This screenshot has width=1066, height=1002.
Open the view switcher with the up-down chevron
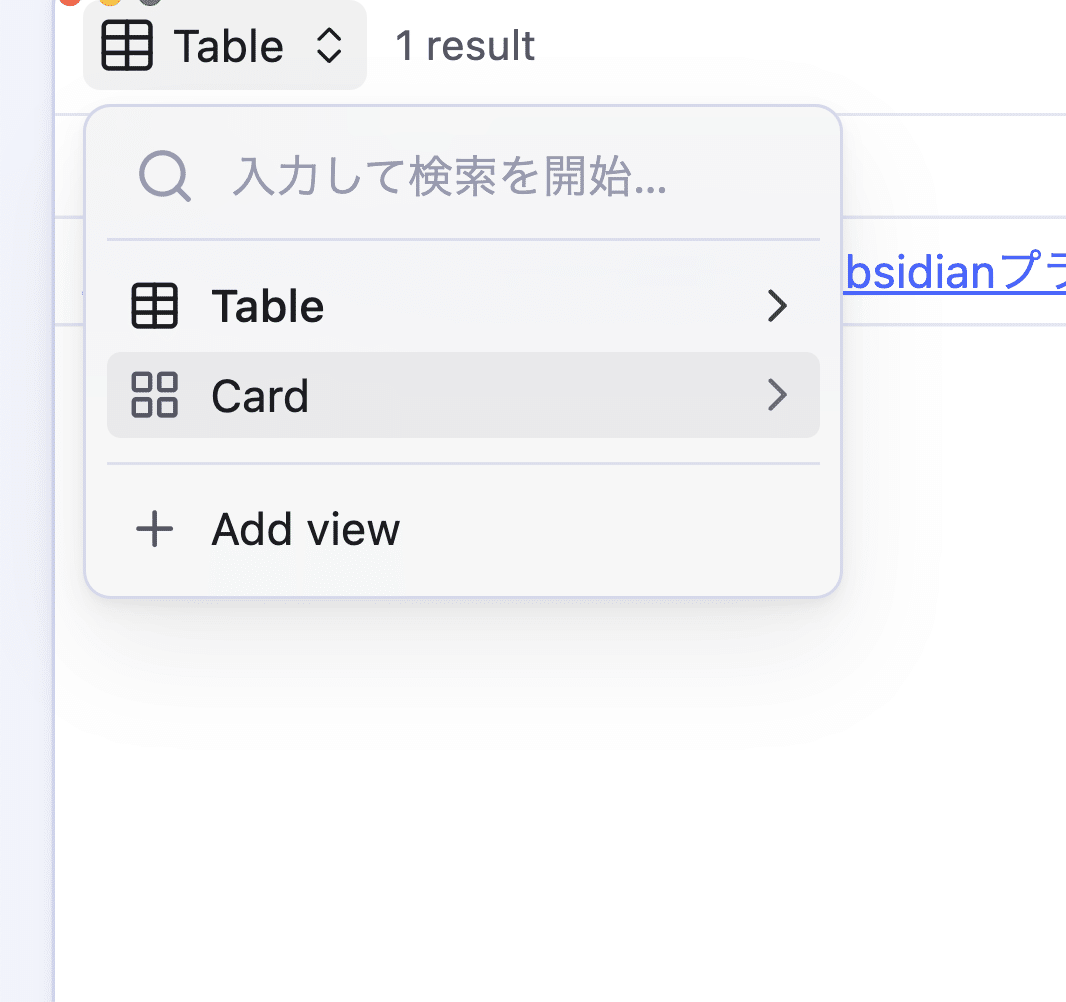(329, 45)
